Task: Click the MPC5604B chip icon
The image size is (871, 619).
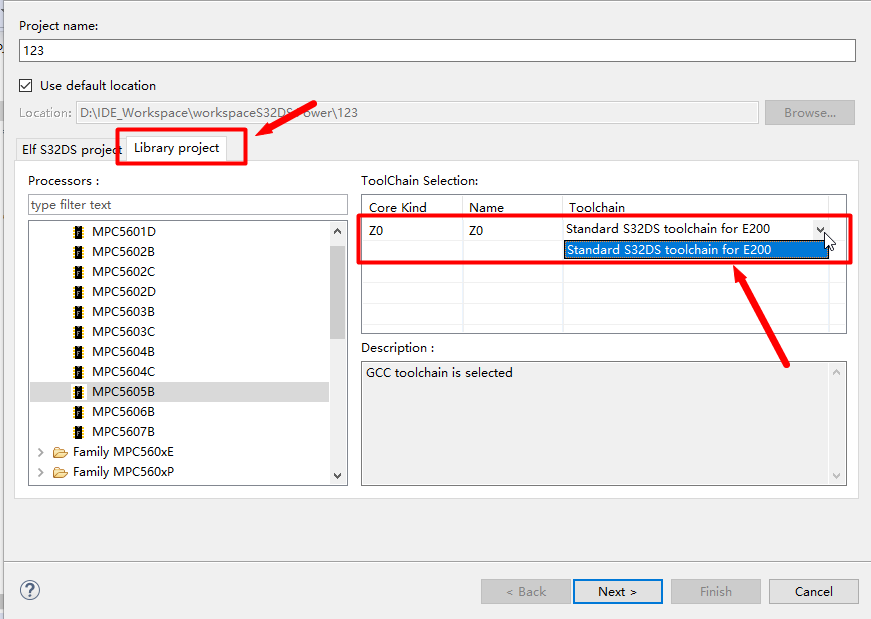Action: point(78,352)
